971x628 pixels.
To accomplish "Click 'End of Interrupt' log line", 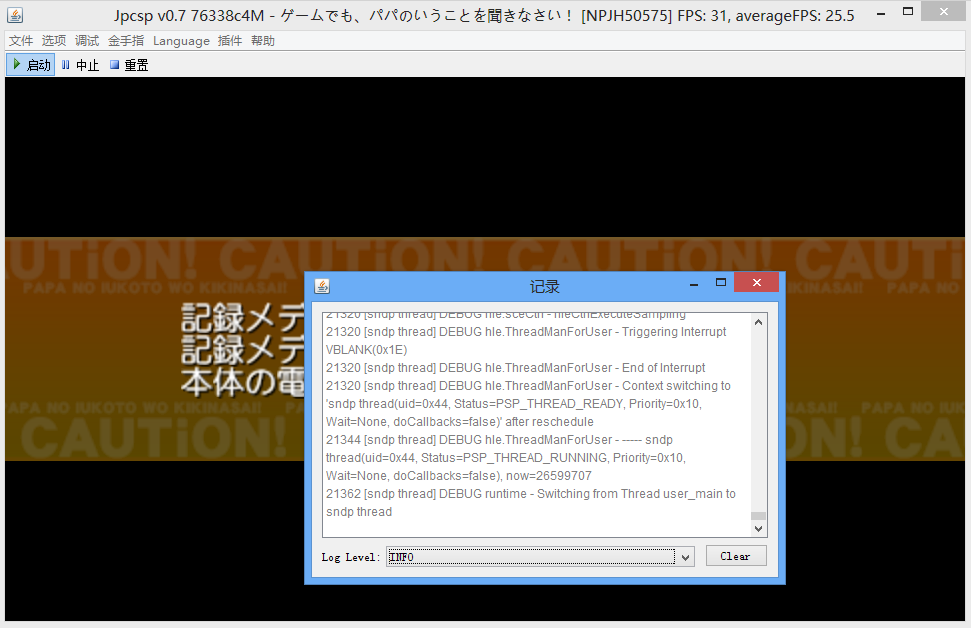I will click(515, 368).
